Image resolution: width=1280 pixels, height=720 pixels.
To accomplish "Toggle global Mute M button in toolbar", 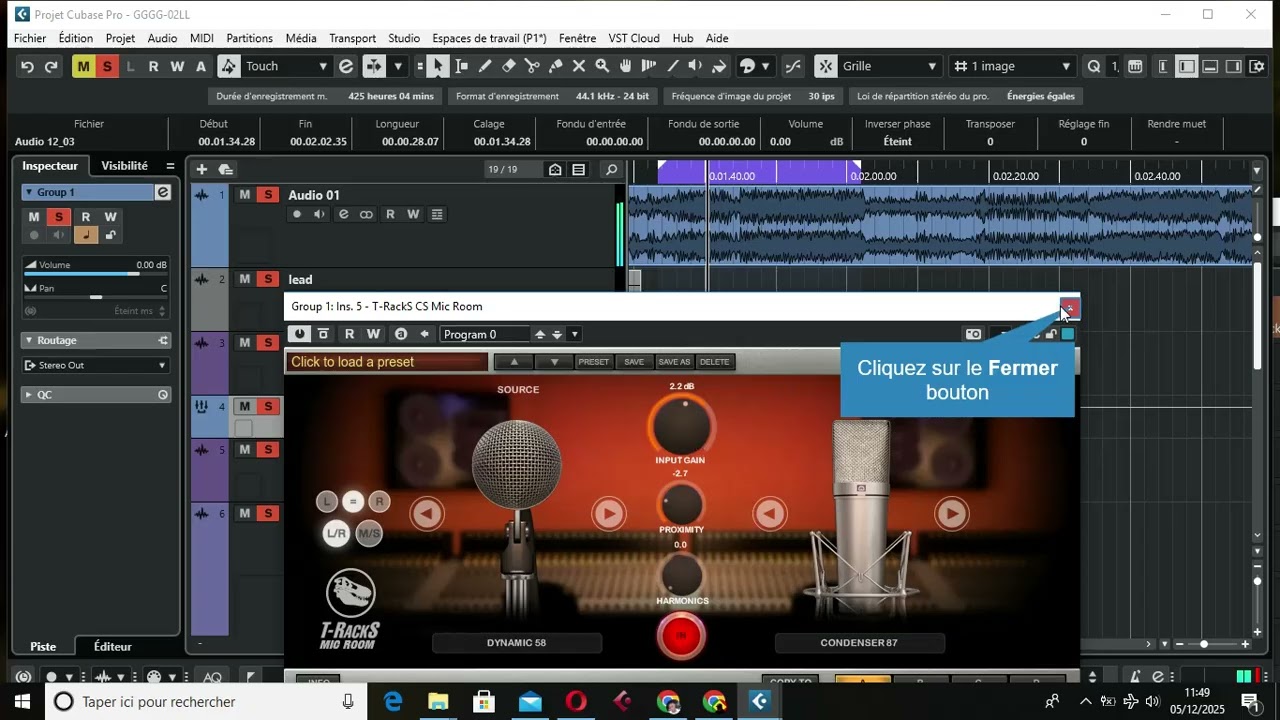I will coord(83,67).
